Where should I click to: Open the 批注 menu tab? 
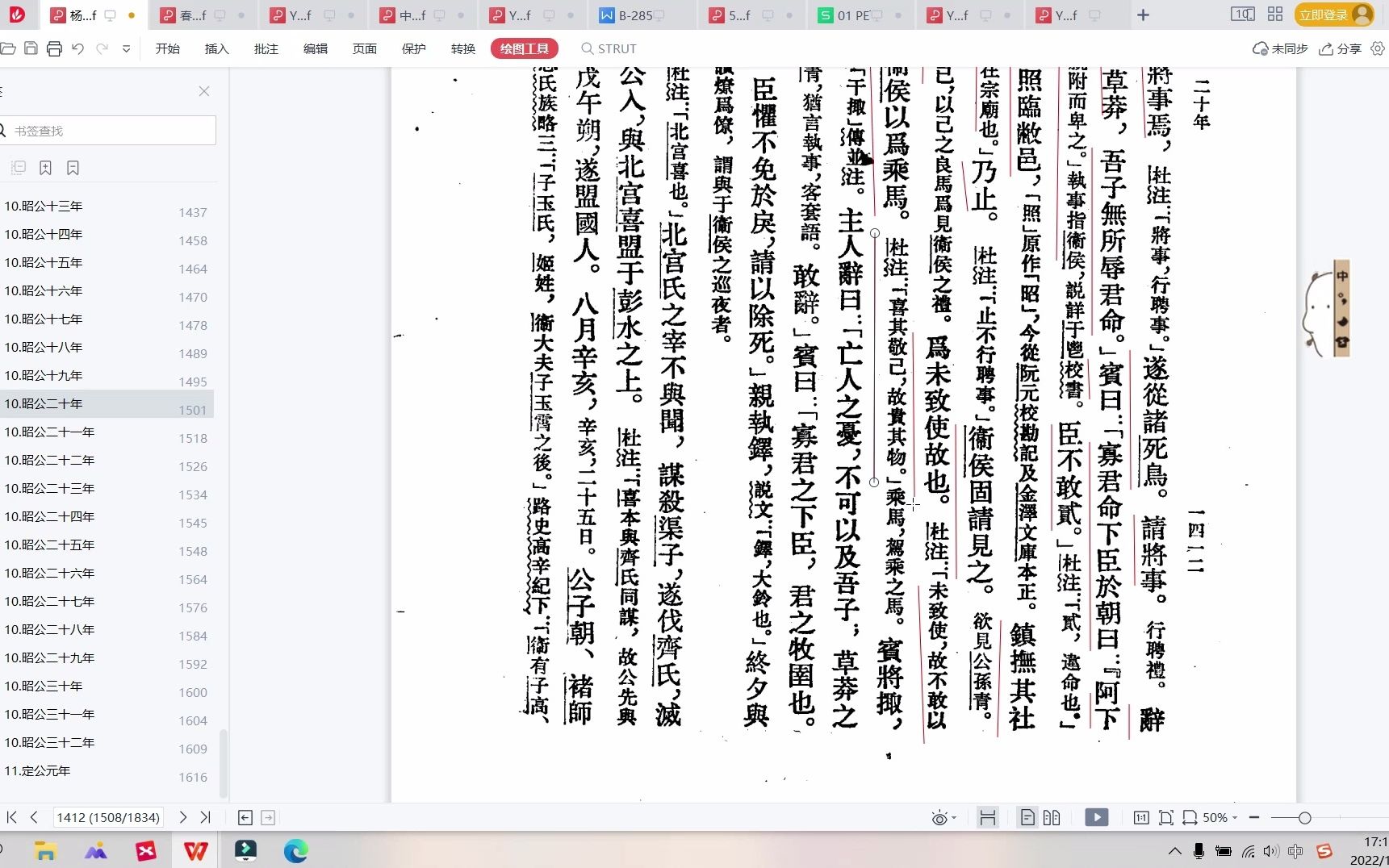point(266,48)
